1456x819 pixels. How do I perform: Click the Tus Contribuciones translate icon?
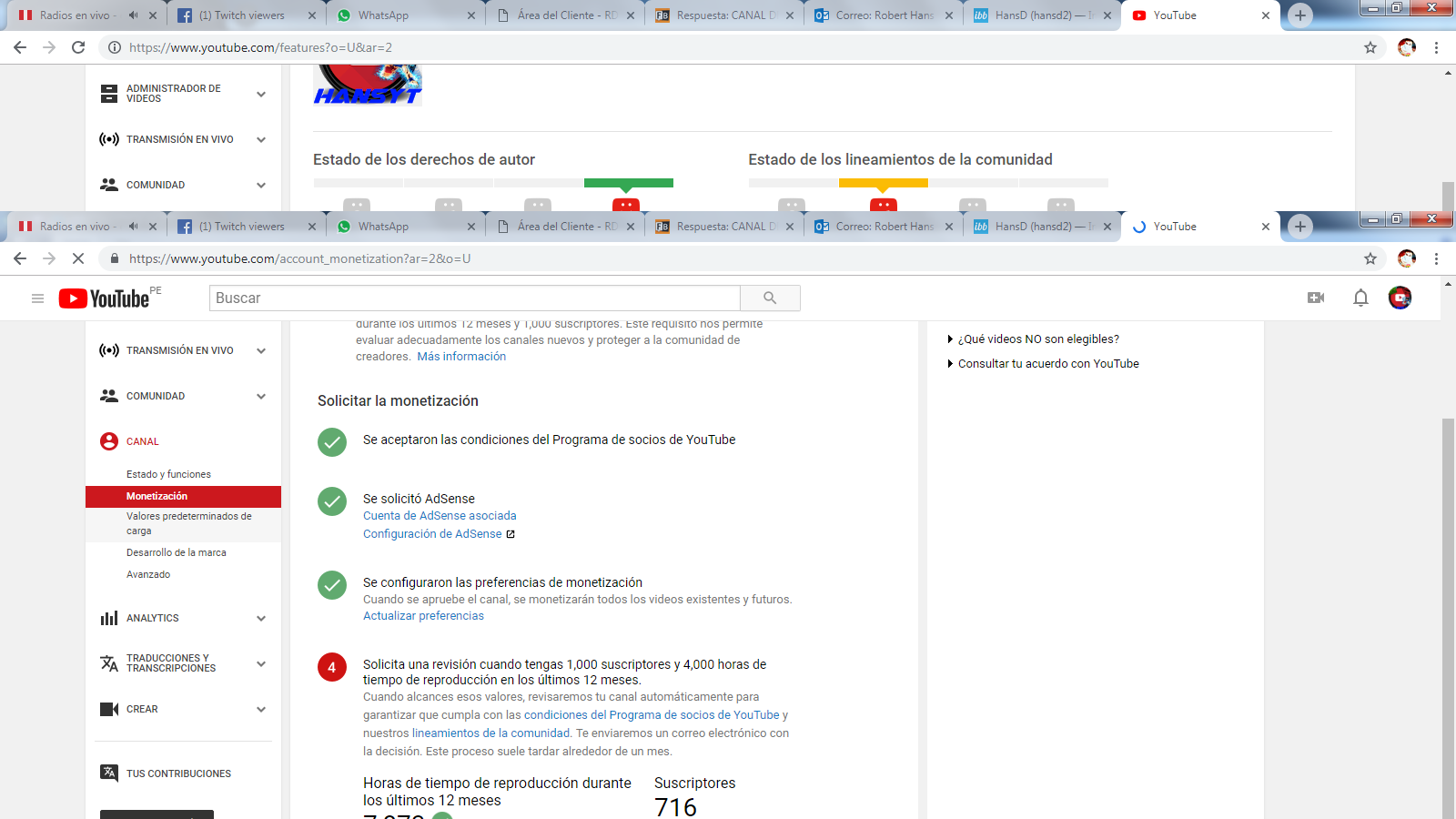109,773
